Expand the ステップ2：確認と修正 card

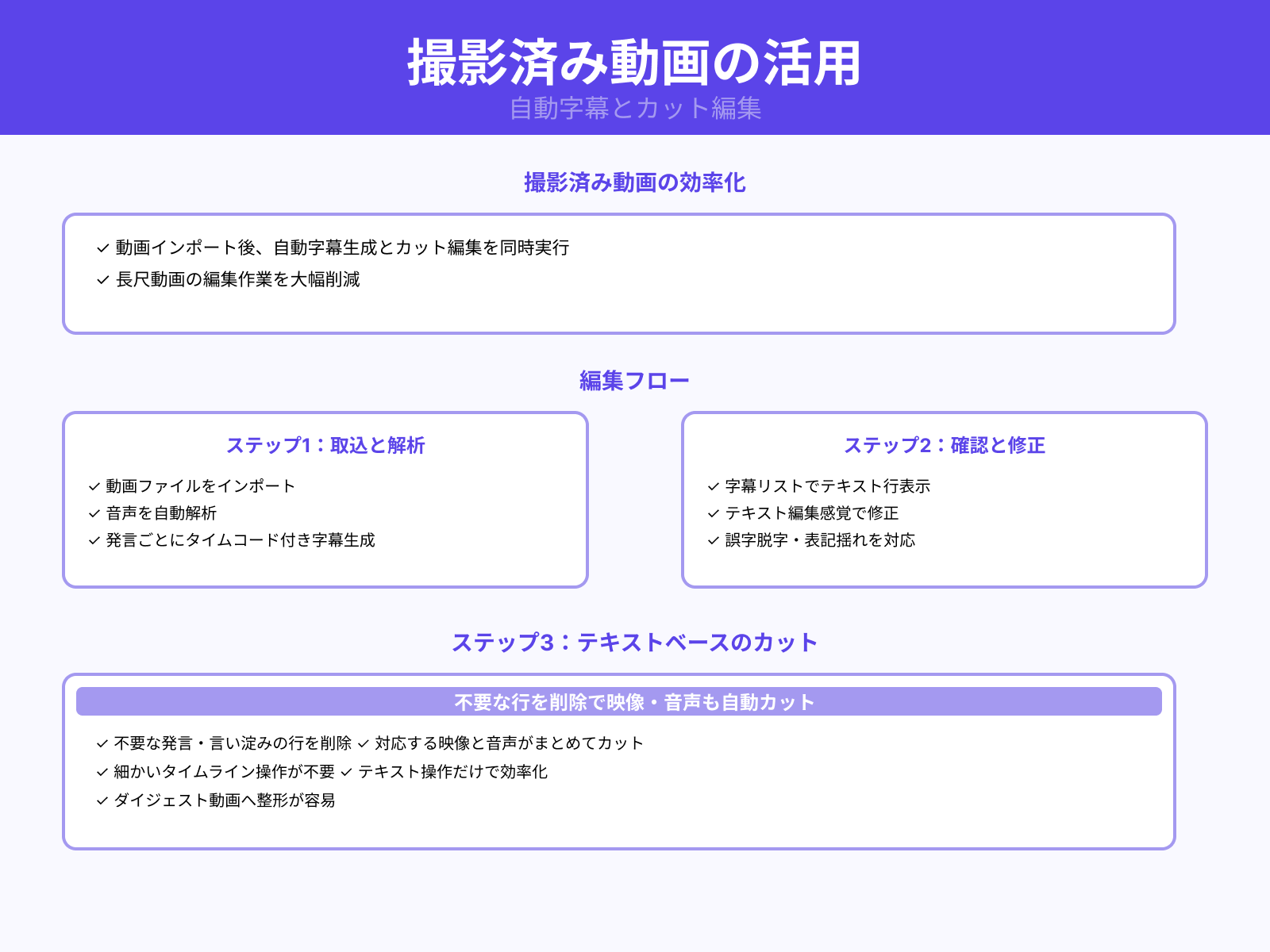pos(946,446)
